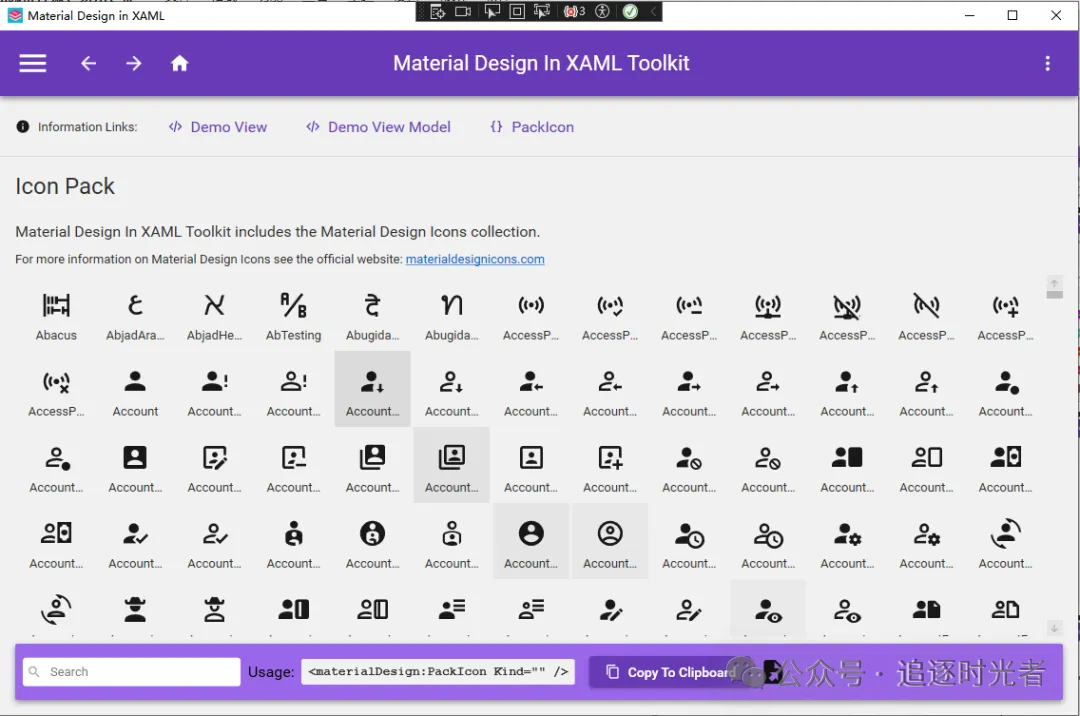The width and height of the screenshot is (1080, 716).
Task: Select filled Account alert exclamation icon
Action: point(214,390)
